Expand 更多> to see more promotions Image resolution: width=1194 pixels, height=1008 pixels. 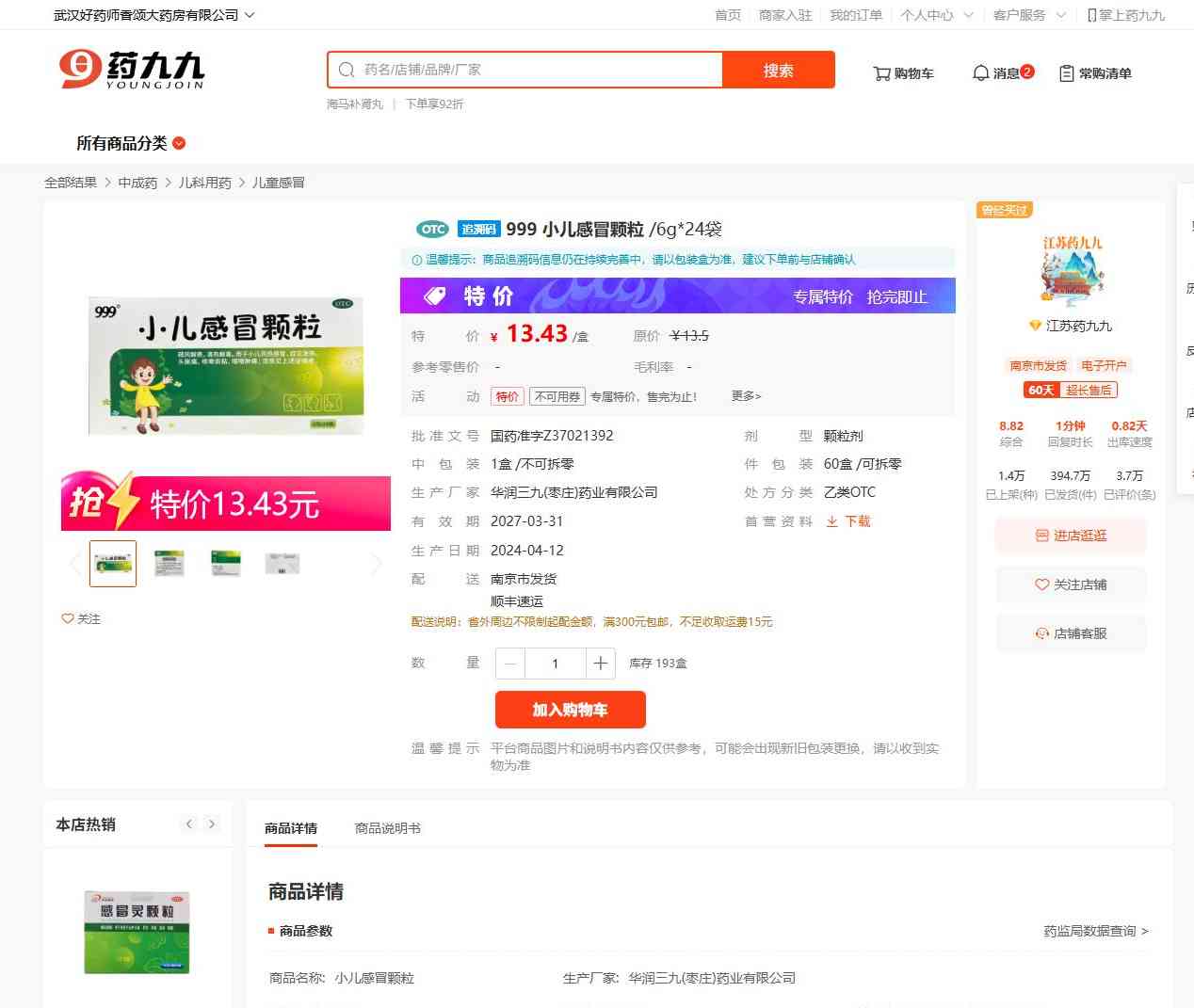746,396
